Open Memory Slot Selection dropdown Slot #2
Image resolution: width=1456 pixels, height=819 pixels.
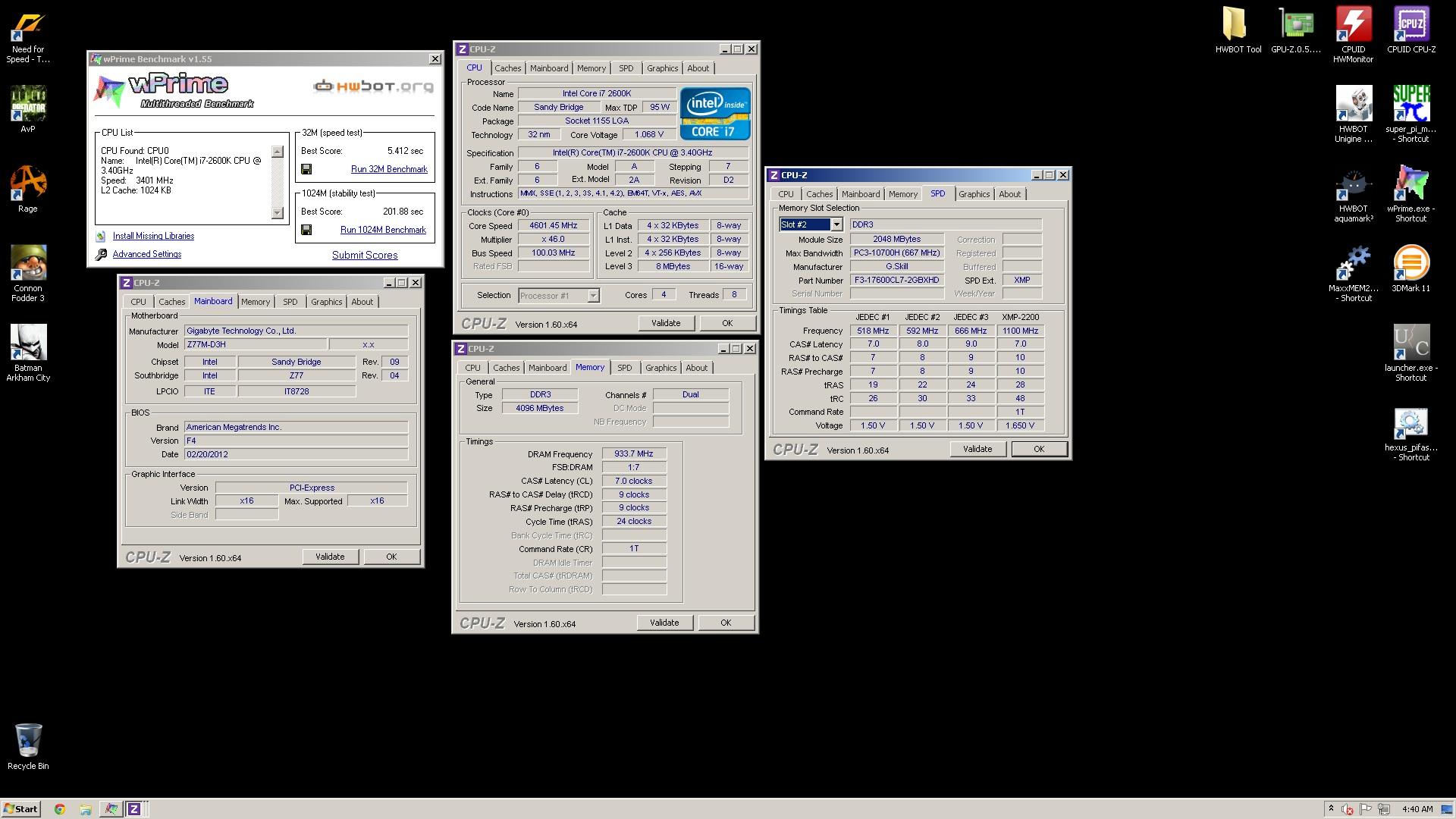tap(836, 224)
